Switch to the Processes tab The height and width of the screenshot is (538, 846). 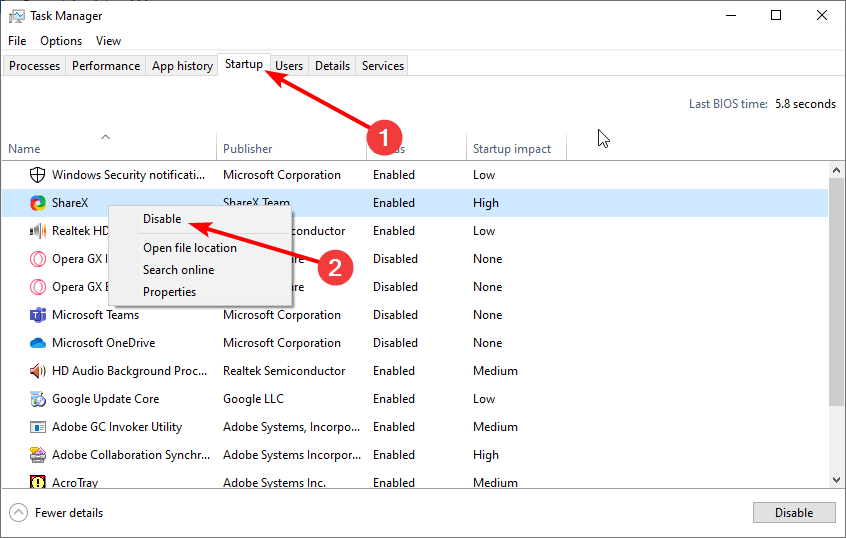(35, 66)
